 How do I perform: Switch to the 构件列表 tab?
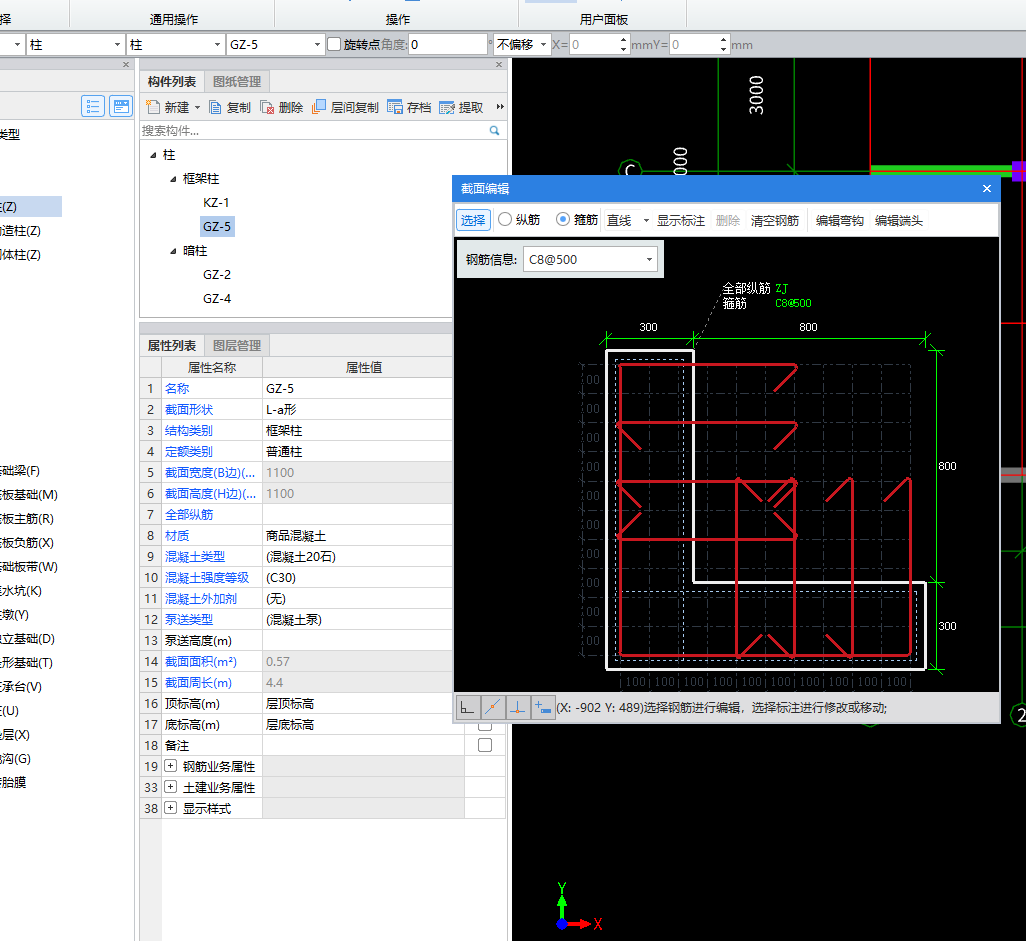pos(171,81)
